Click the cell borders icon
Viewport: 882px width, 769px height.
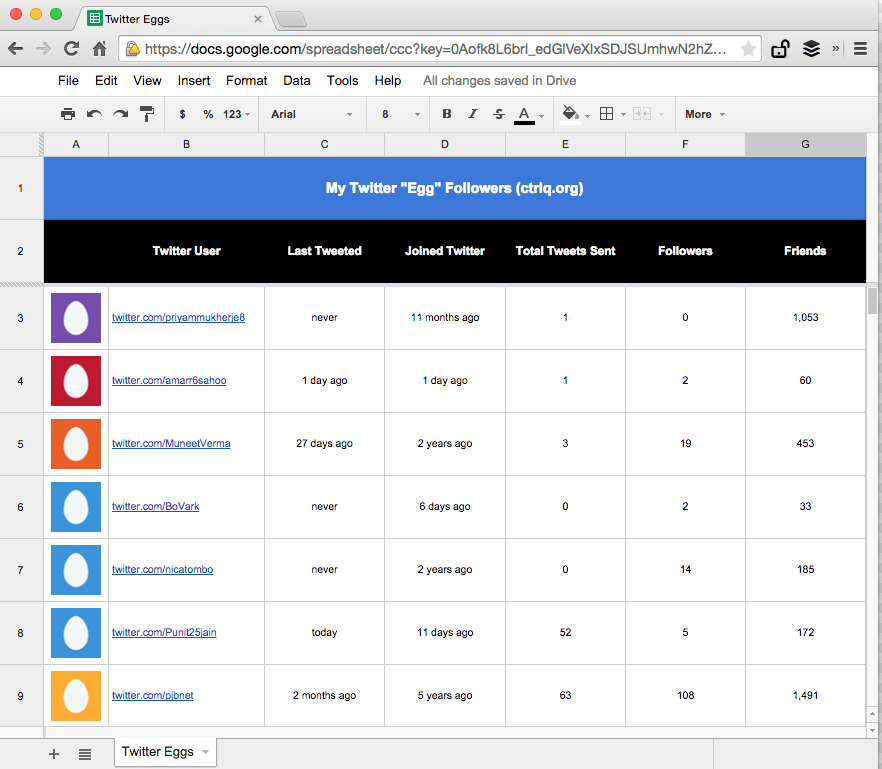pos(606,114)
